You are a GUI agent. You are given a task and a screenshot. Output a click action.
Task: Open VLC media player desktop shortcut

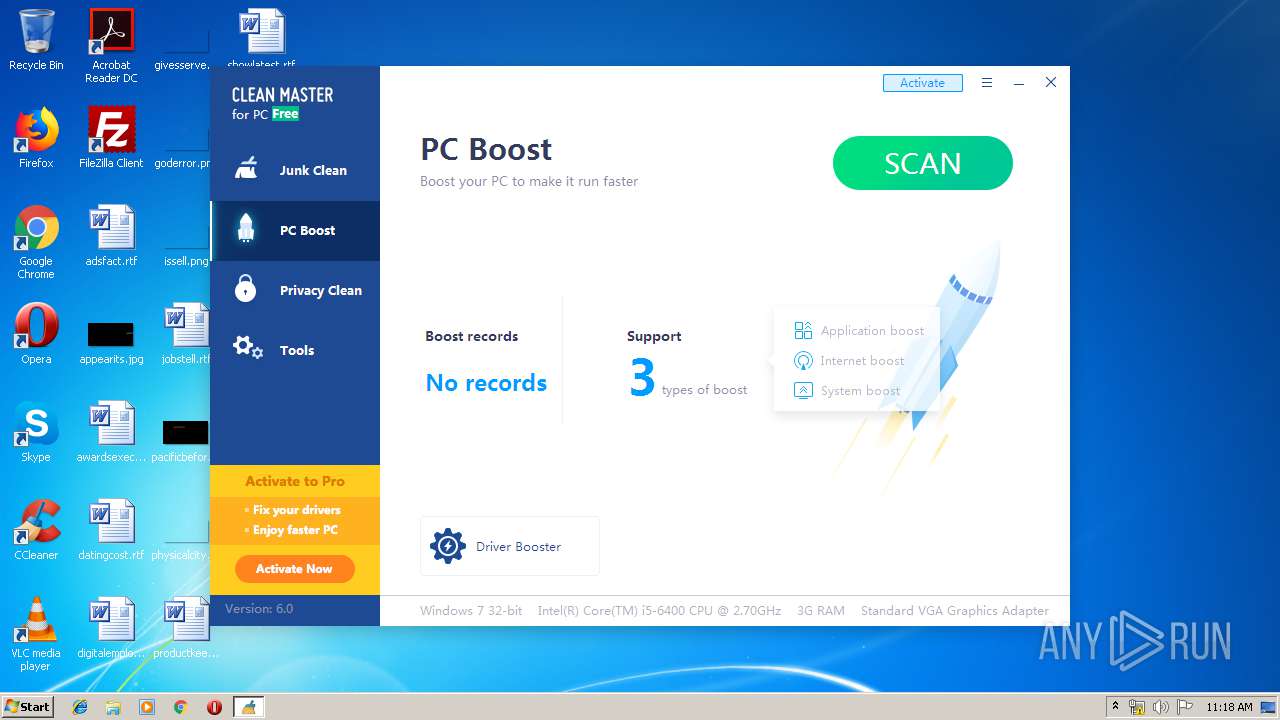point(36,634)
